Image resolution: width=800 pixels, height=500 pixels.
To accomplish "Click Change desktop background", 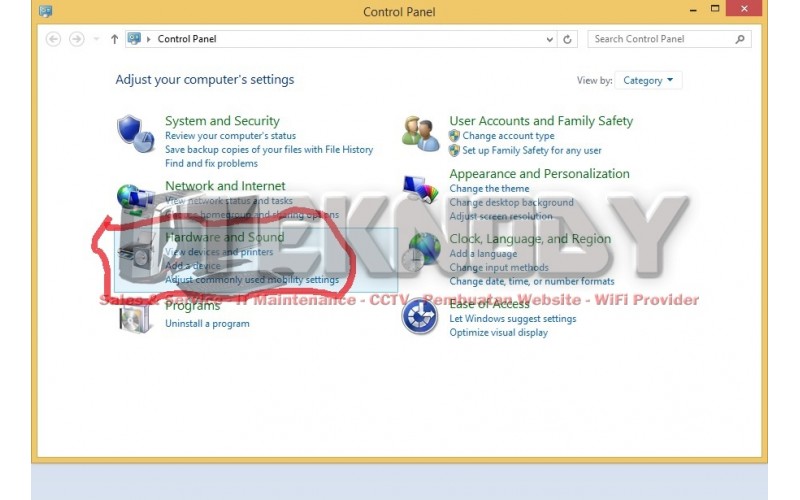I will click(x=511, y=203).
